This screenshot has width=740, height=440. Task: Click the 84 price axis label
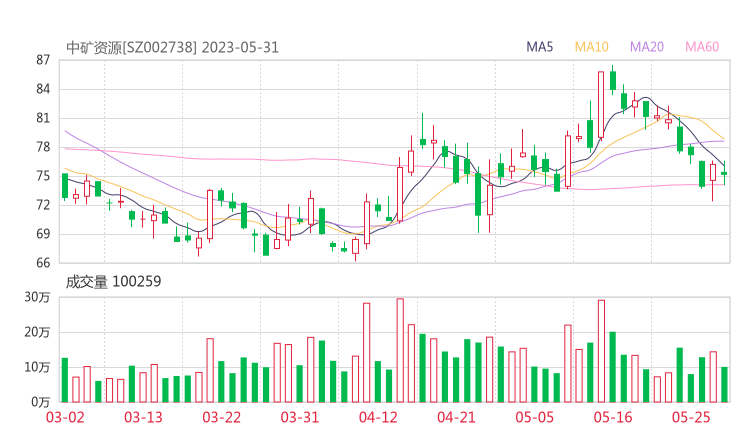43,89
